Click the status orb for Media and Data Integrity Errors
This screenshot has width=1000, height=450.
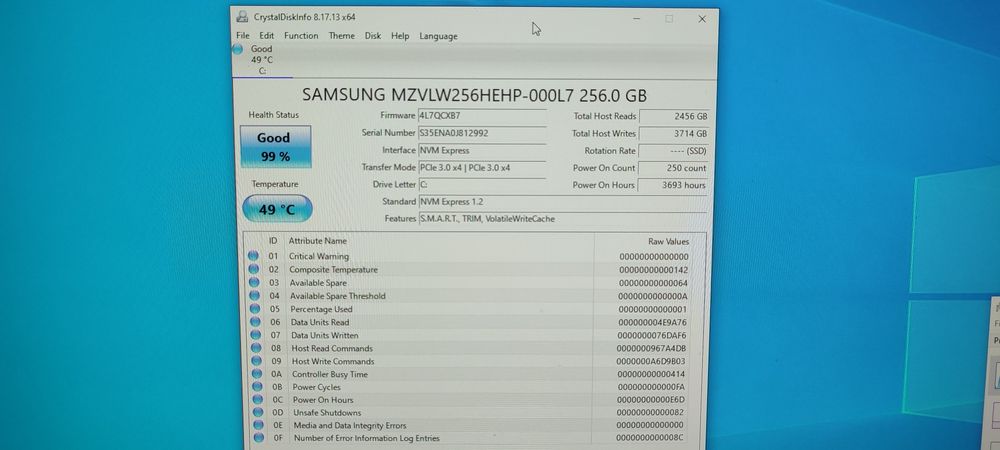[258, 425]
